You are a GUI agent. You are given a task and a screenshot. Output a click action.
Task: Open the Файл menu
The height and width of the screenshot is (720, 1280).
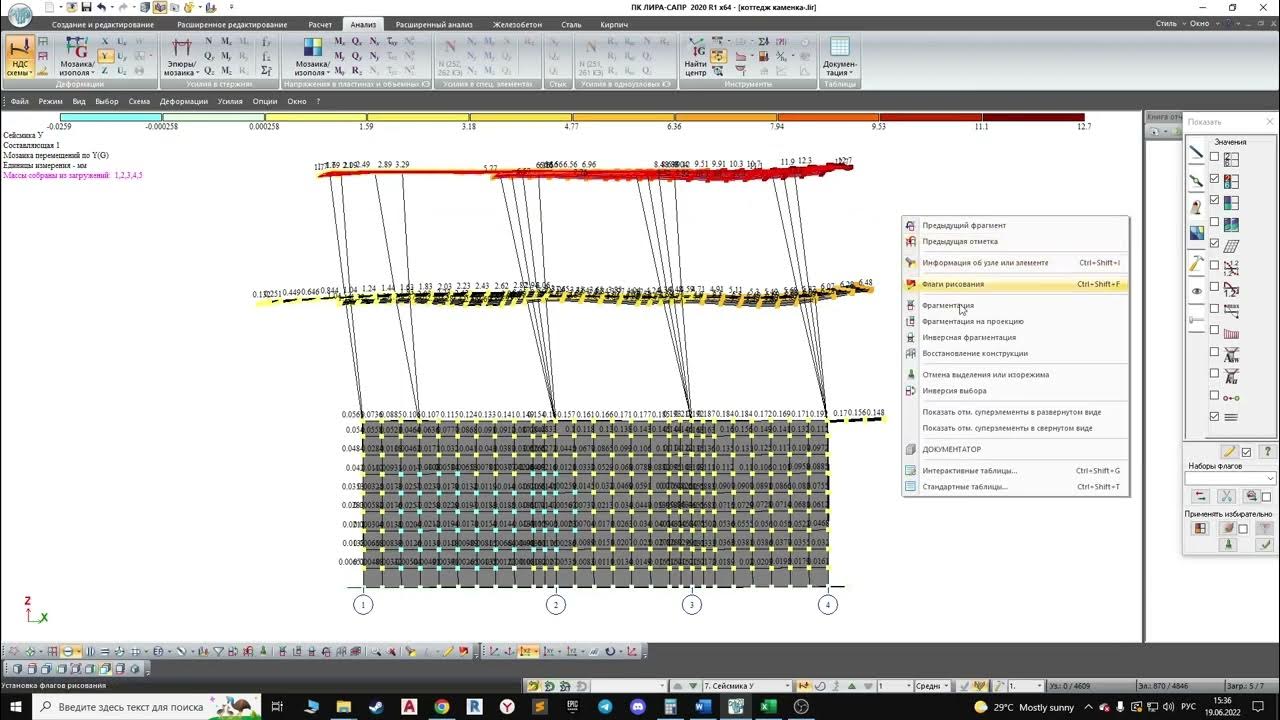click(x=19, y=101)
